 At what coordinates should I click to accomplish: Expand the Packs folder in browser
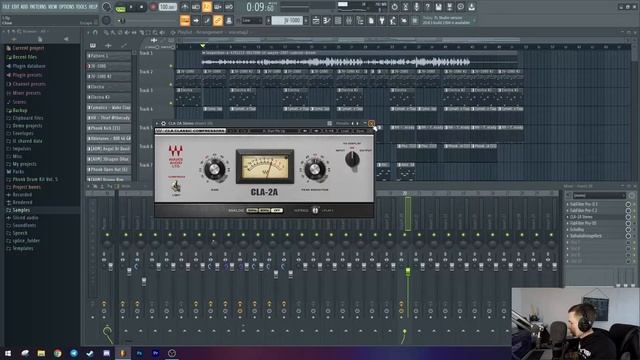[18, 172]
